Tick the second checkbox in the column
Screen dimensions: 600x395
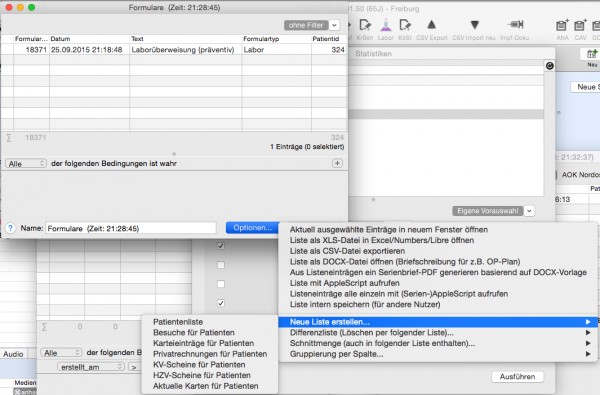[221, 265]
